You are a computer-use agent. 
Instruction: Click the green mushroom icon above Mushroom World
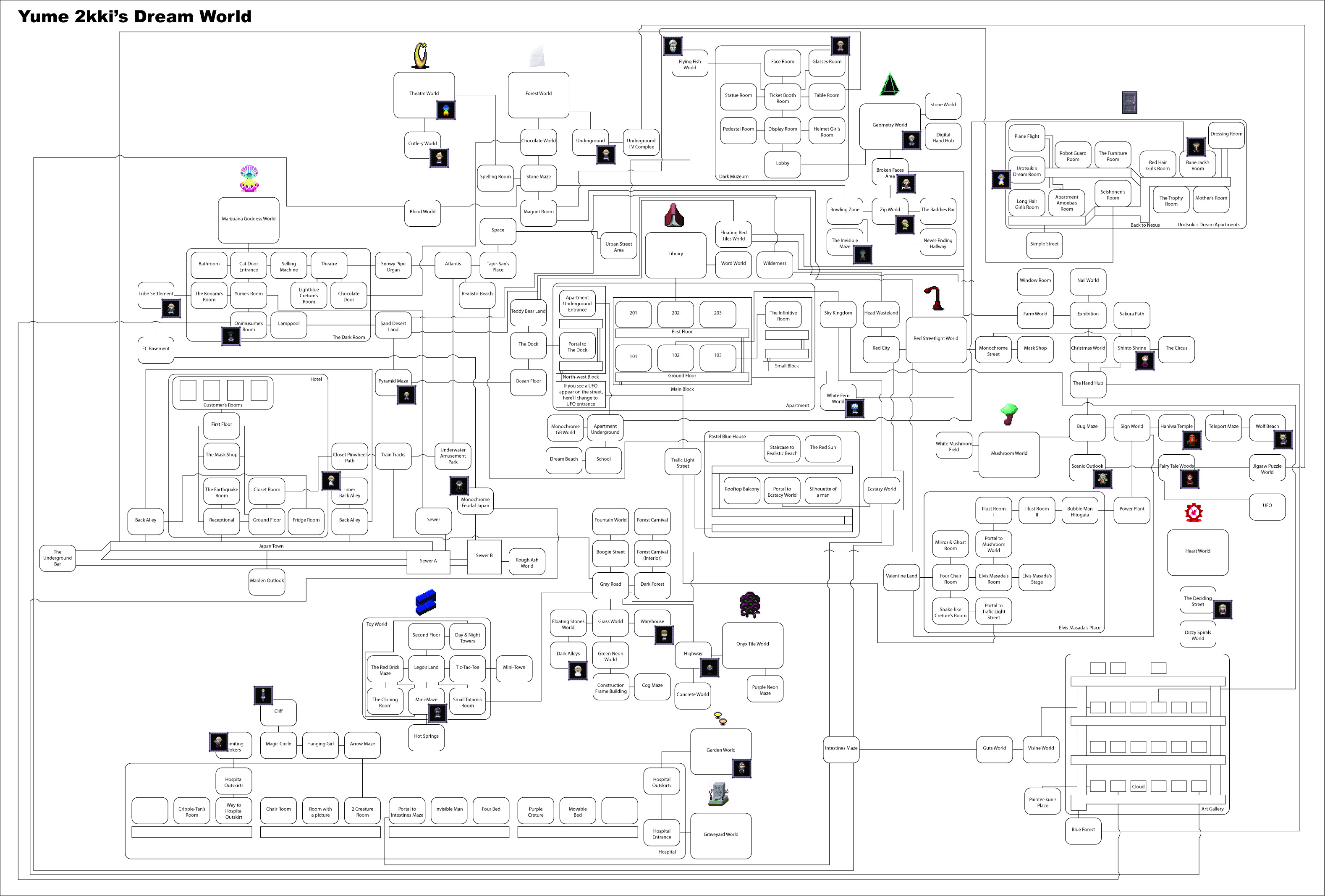[1009, 414]
